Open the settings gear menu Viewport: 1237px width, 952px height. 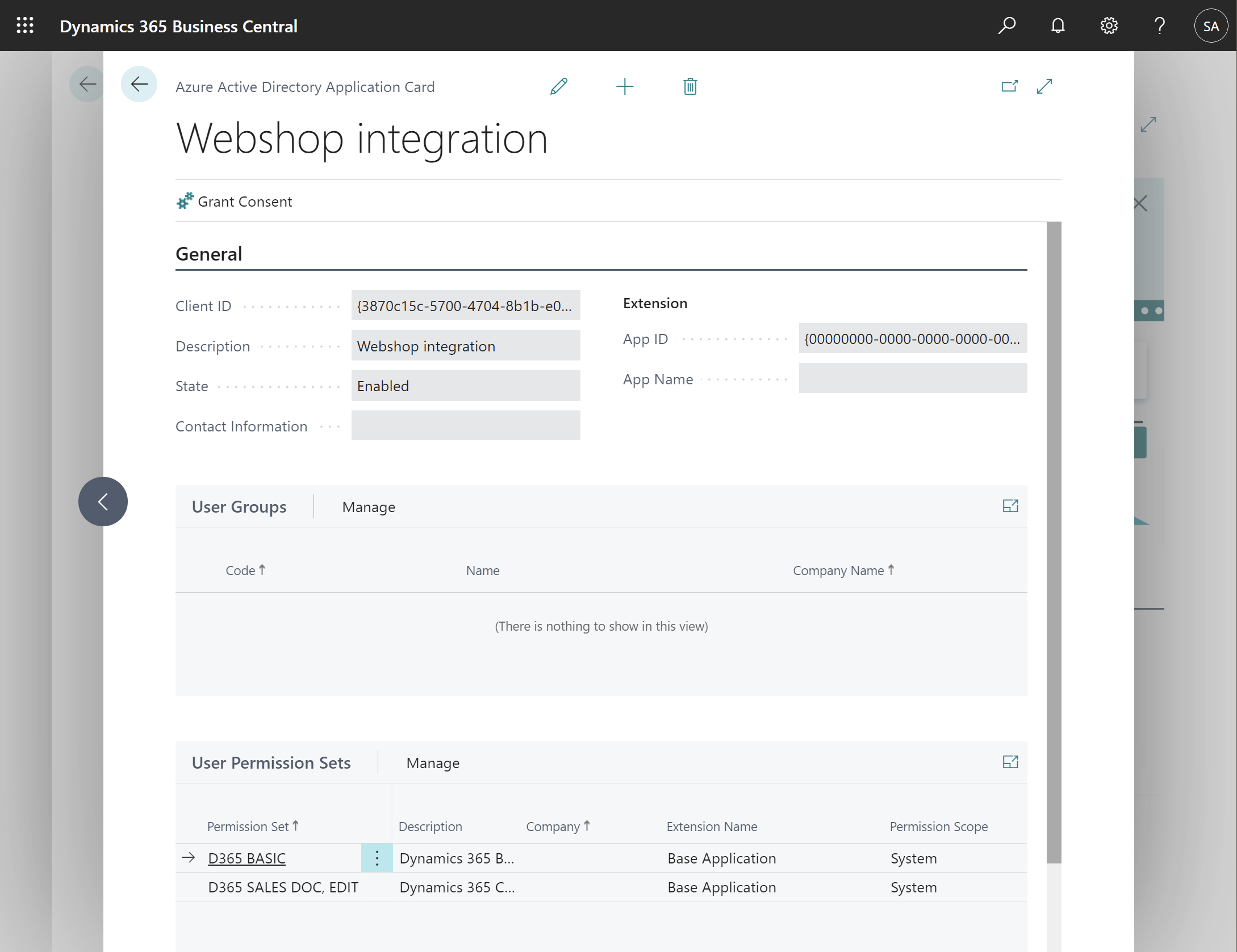(1109, 26)
